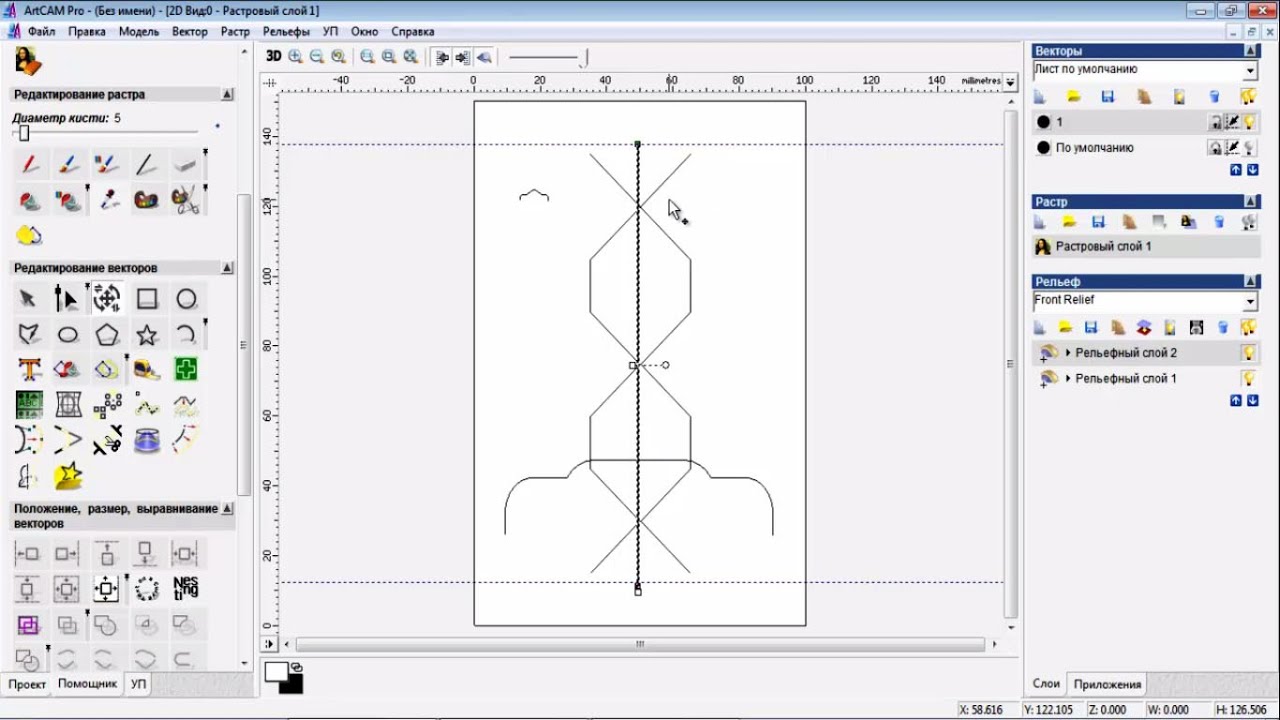Toggle visibility of Рельефный слой 2
The height and width of the screenshot is (720, 1280).
click(x=1248, y=353)
